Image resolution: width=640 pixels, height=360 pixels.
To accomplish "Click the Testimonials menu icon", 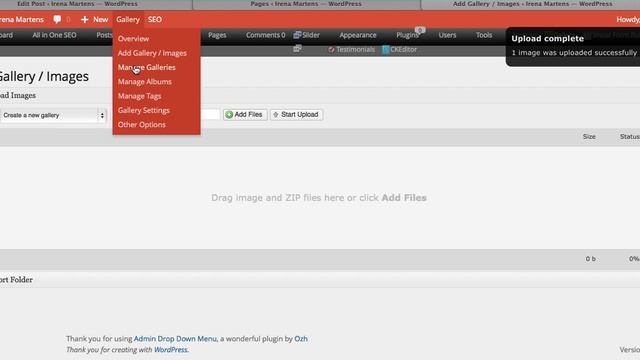I will coord(331,49).
